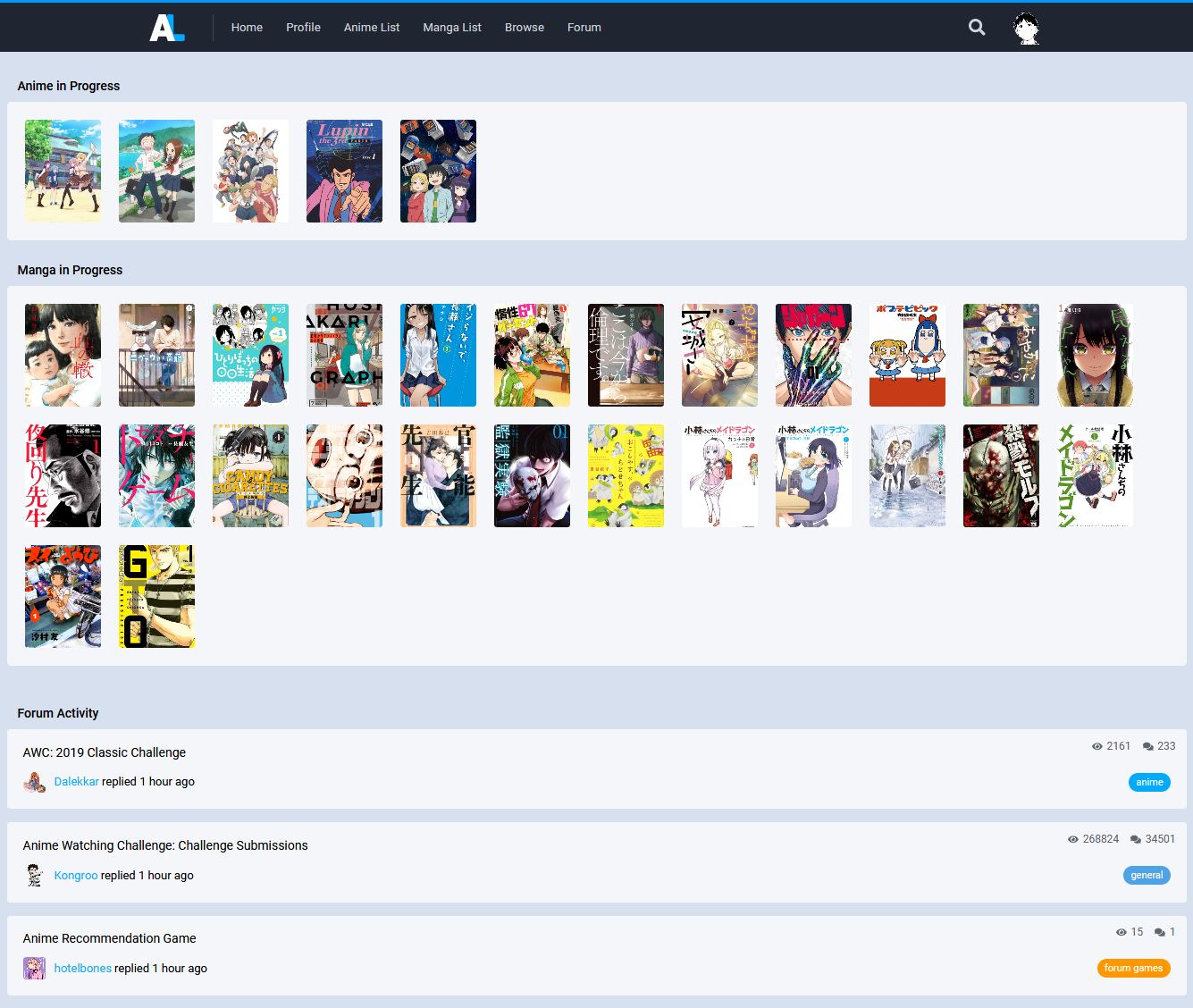Open Maid Dragon cover with green title text
Image resolution: width=1193 pixels, height=1008 pixels.
[1095, 475]
